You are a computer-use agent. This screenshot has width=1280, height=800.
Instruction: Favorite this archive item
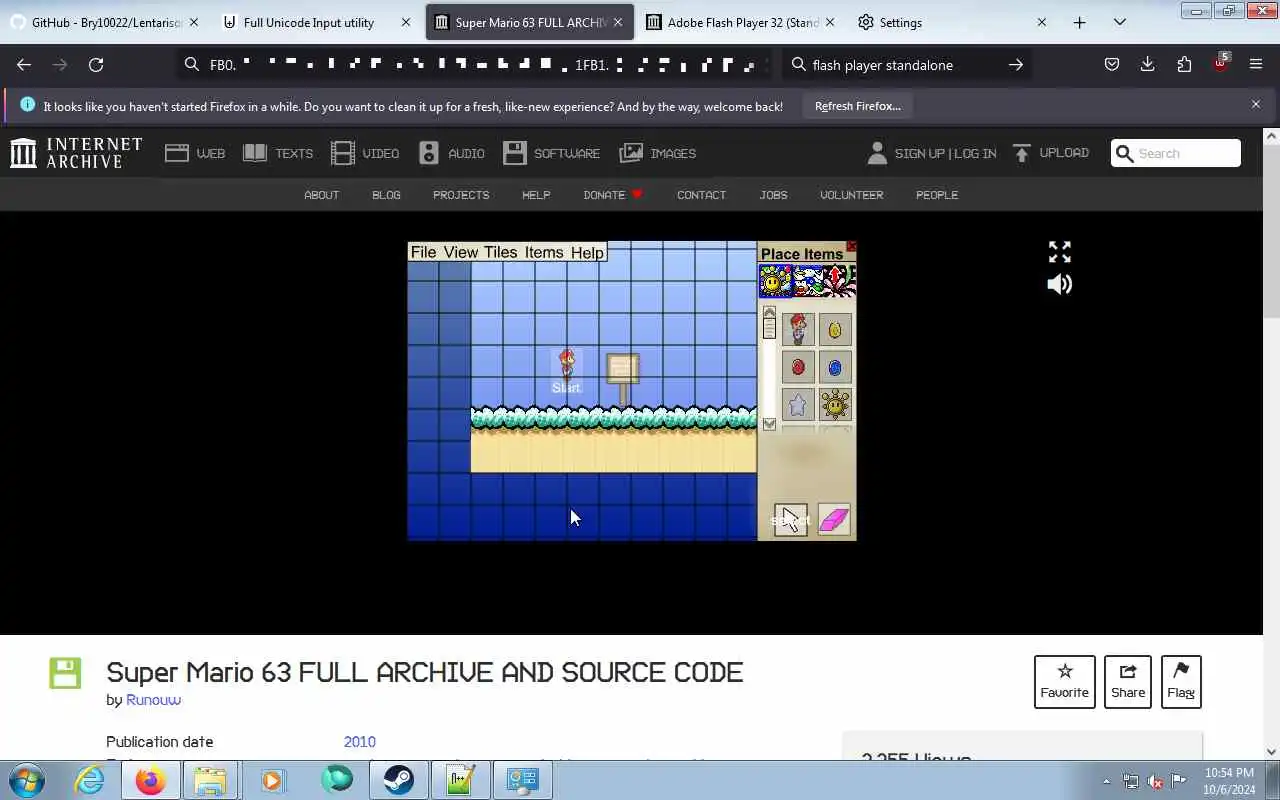coord(1064,682)
